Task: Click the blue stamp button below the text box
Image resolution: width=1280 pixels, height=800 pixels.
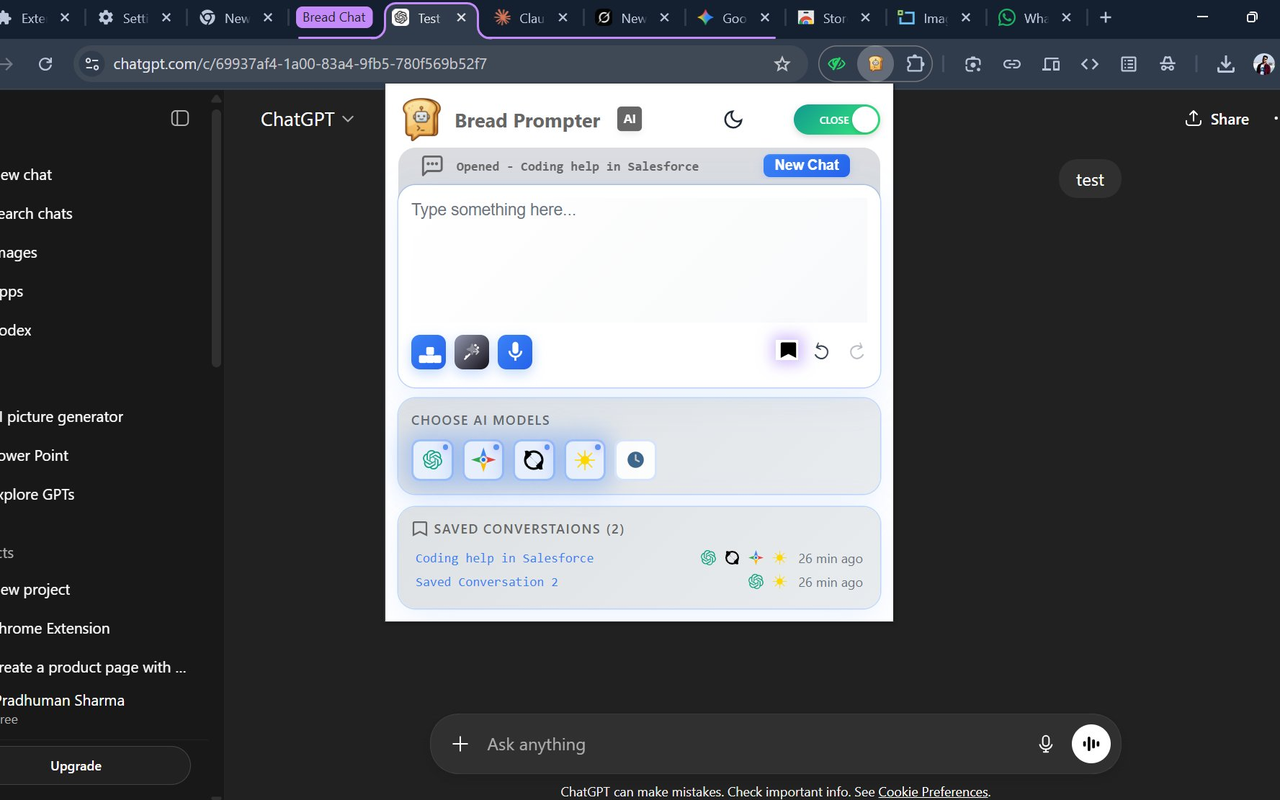Action: [x=429, y=352]
